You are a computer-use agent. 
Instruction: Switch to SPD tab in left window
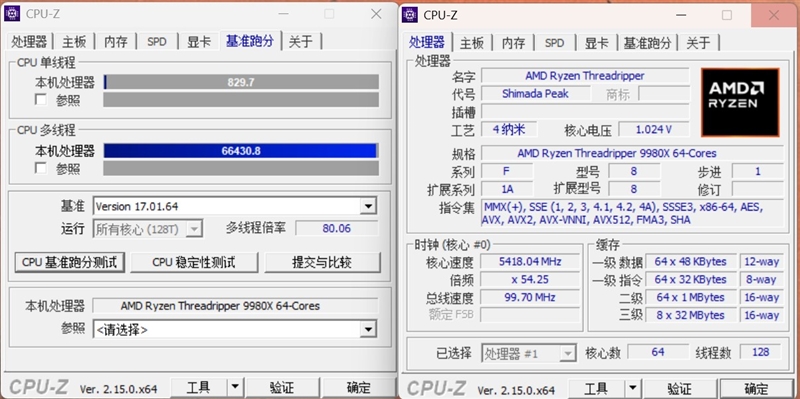pos(157,42)
